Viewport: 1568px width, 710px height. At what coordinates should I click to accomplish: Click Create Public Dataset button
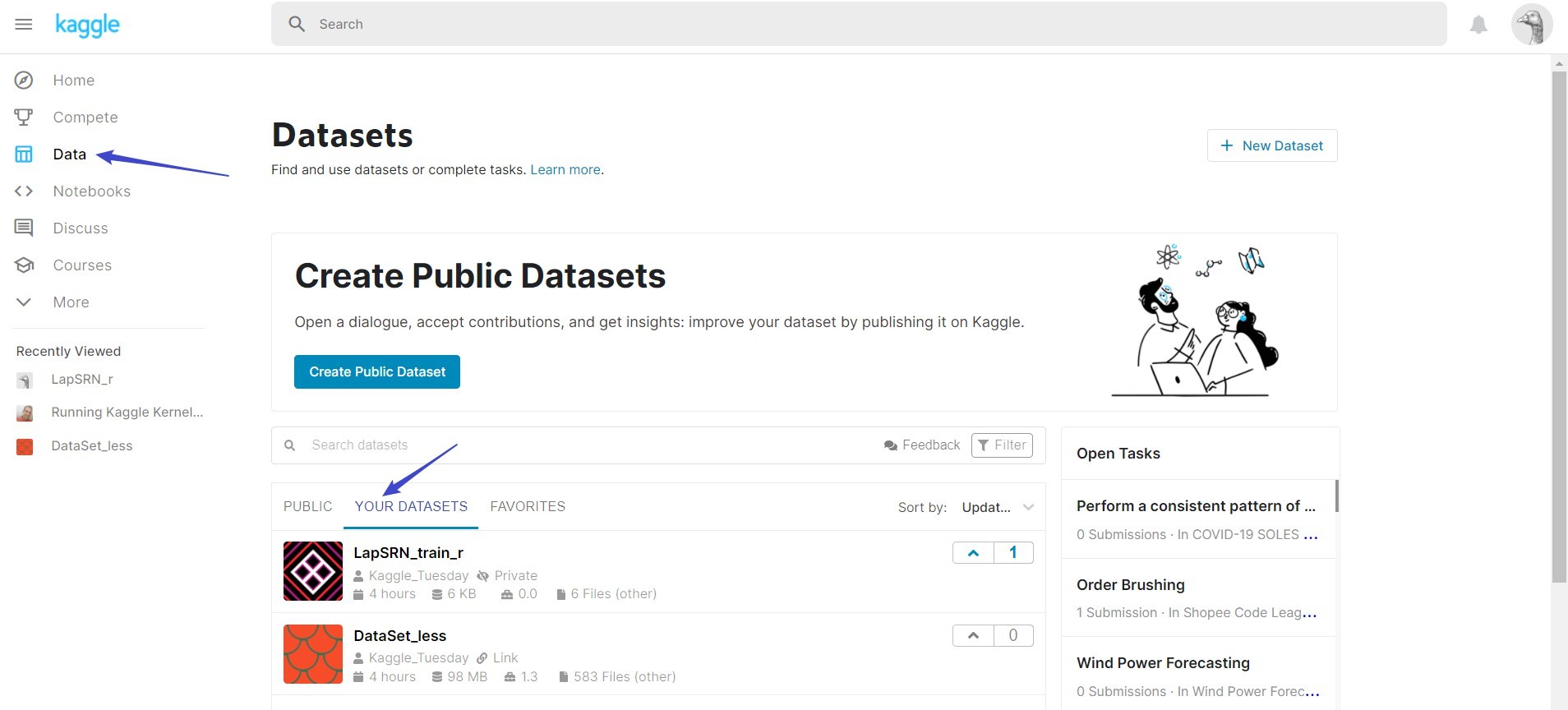point(377,372)
